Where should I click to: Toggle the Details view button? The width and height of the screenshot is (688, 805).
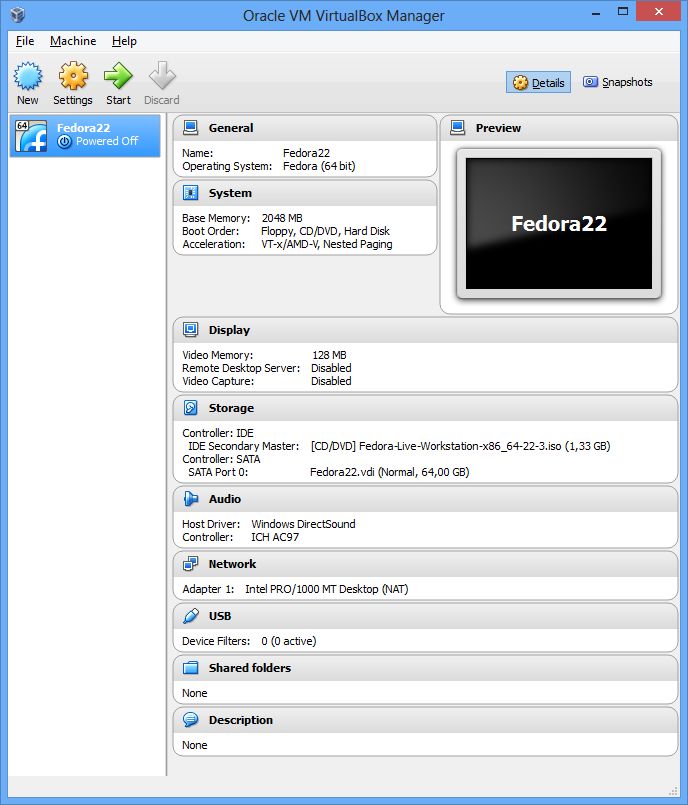click(x=538, y=83)
